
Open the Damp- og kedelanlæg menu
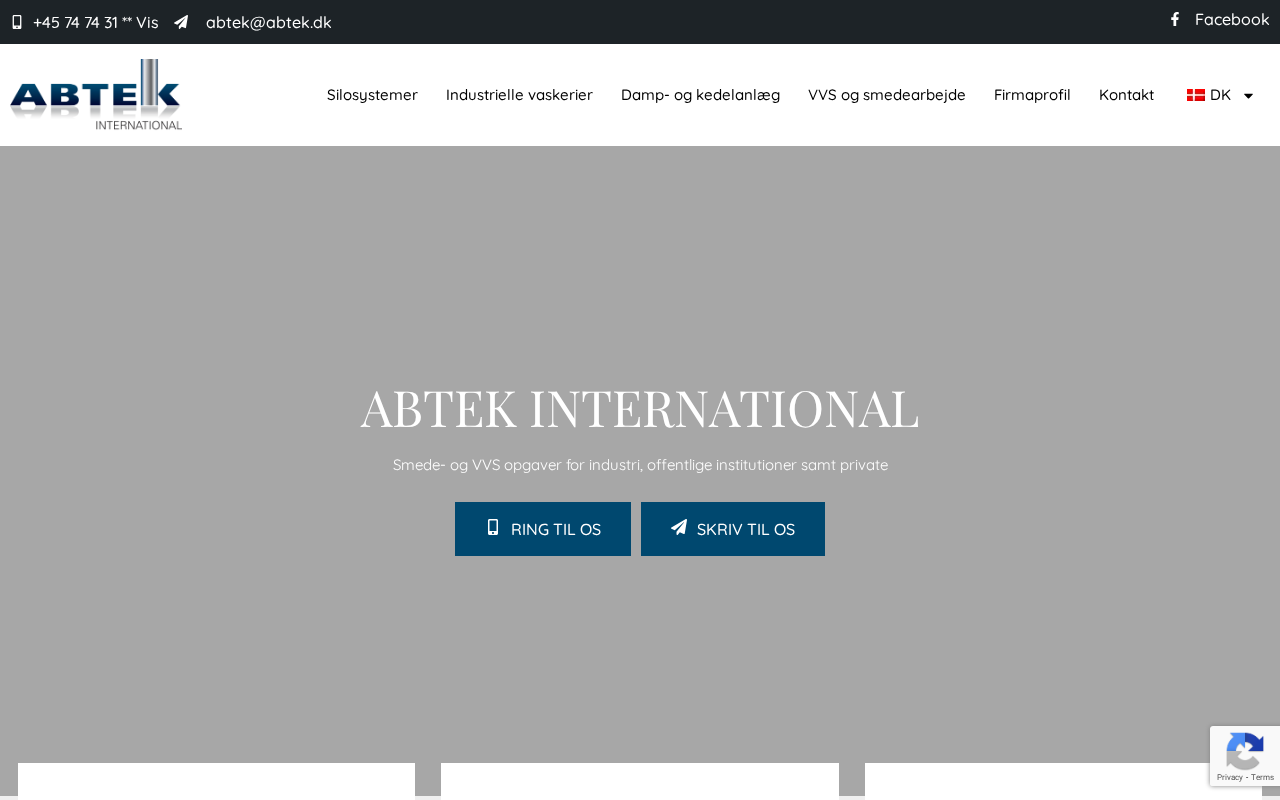coord(700,95)
